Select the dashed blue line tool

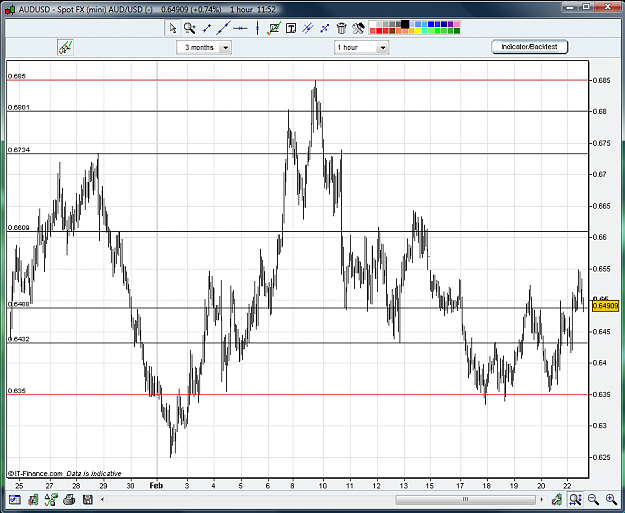point(324,28)
